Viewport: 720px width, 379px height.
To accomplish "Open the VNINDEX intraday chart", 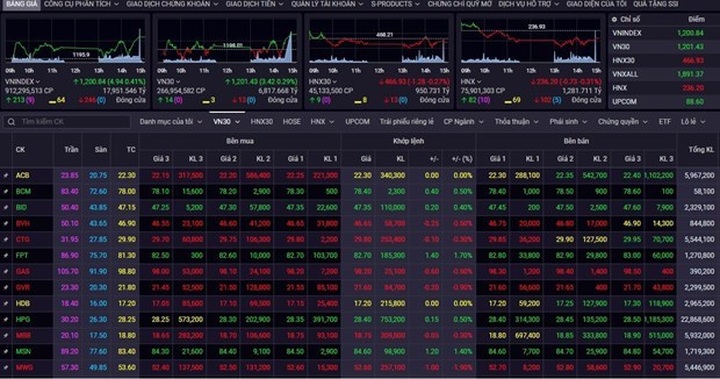I will pyautogui.click(x=76, y=41).
